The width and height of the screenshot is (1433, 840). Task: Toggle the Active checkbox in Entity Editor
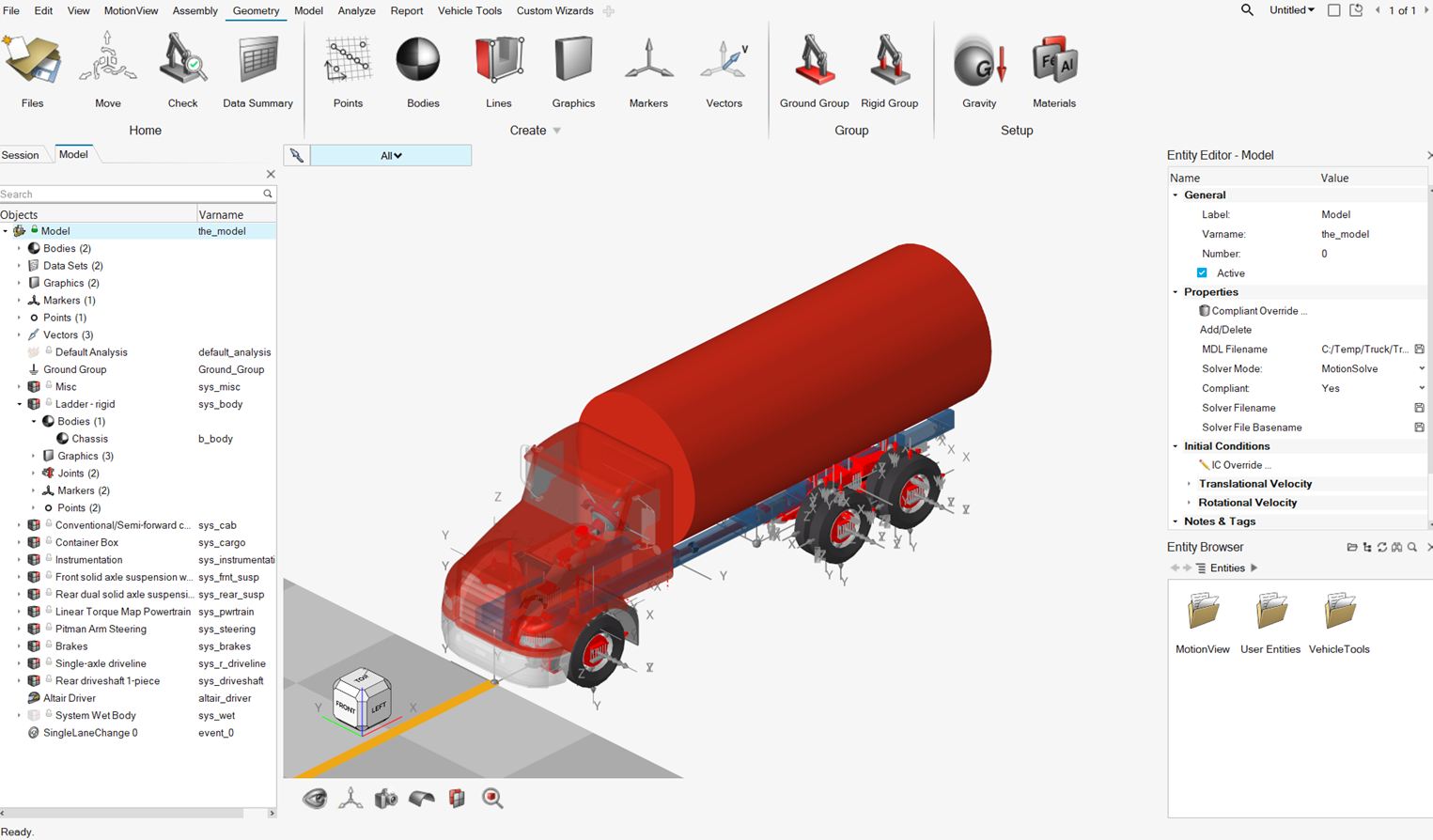point(1202,273)
